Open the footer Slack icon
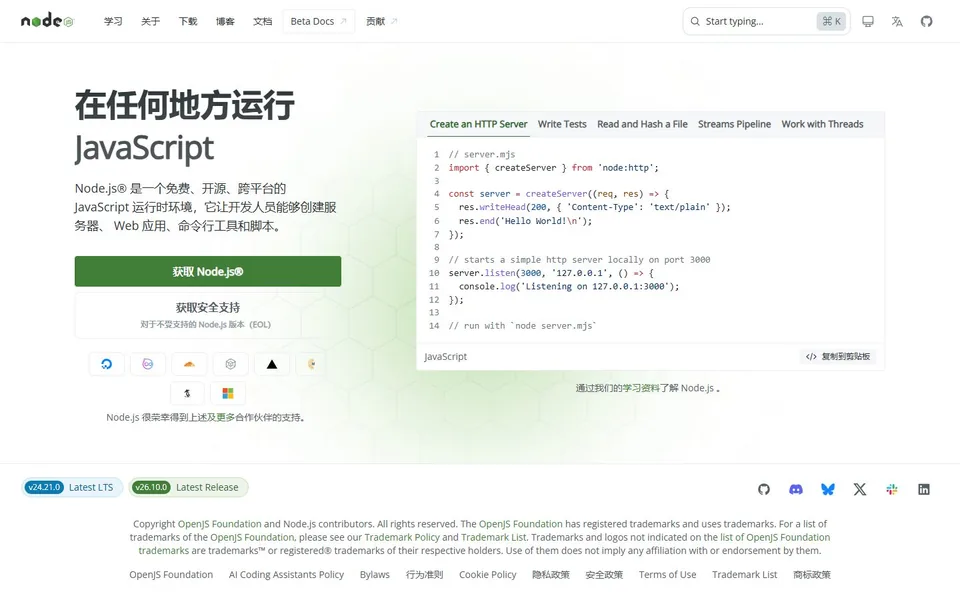The image size is (960, 600). [892, 489]
